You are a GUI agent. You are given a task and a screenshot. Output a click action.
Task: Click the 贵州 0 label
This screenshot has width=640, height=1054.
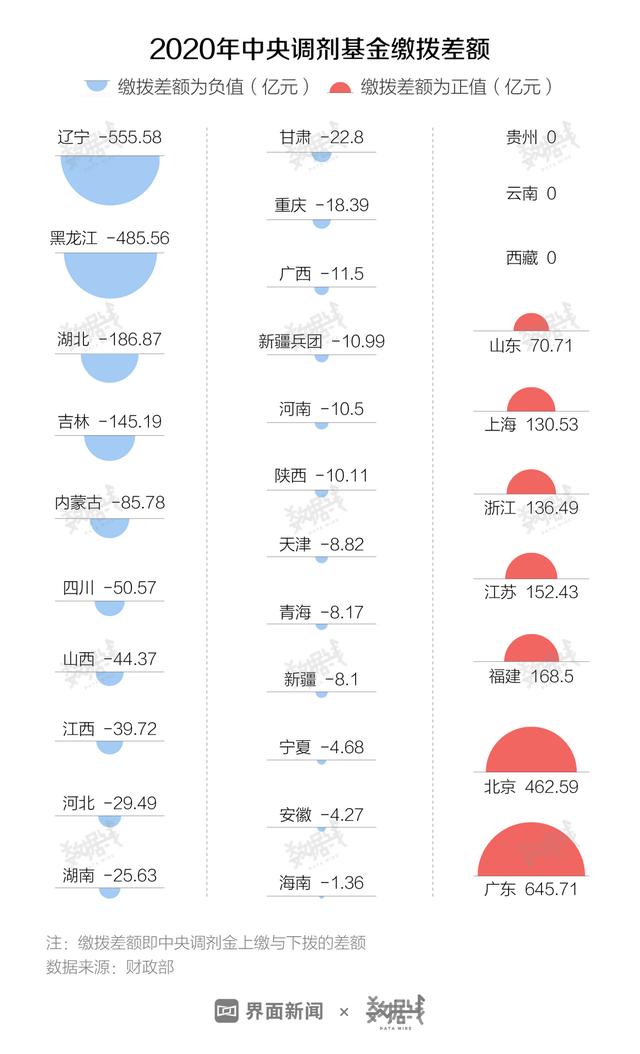pyautogui.click(x=531, y=137)
